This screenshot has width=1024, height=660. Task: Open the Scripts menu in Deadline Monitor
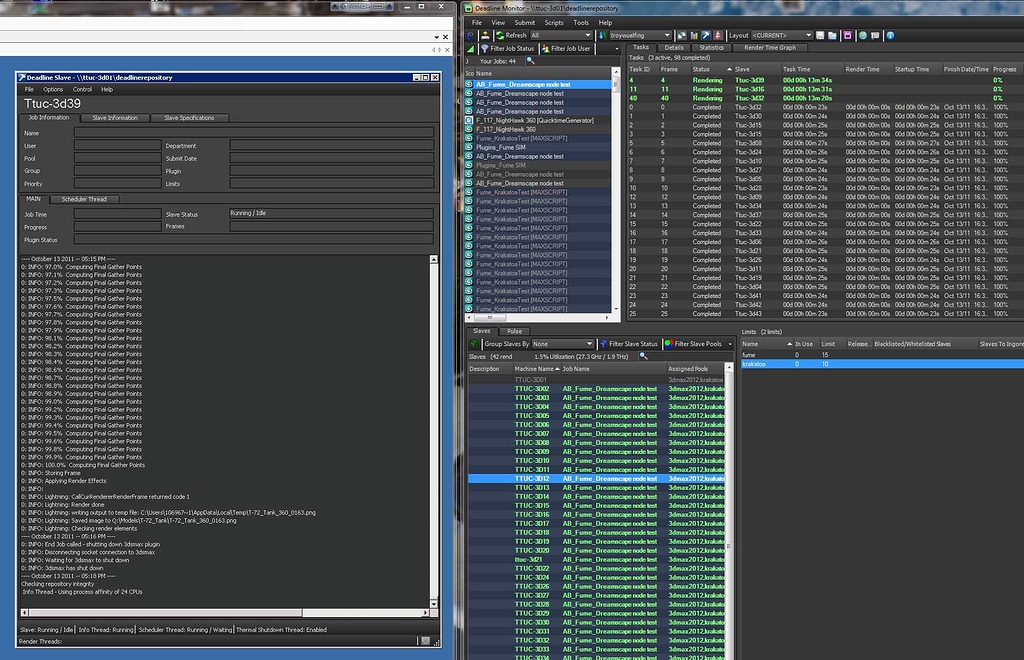[x=554, y=22]
